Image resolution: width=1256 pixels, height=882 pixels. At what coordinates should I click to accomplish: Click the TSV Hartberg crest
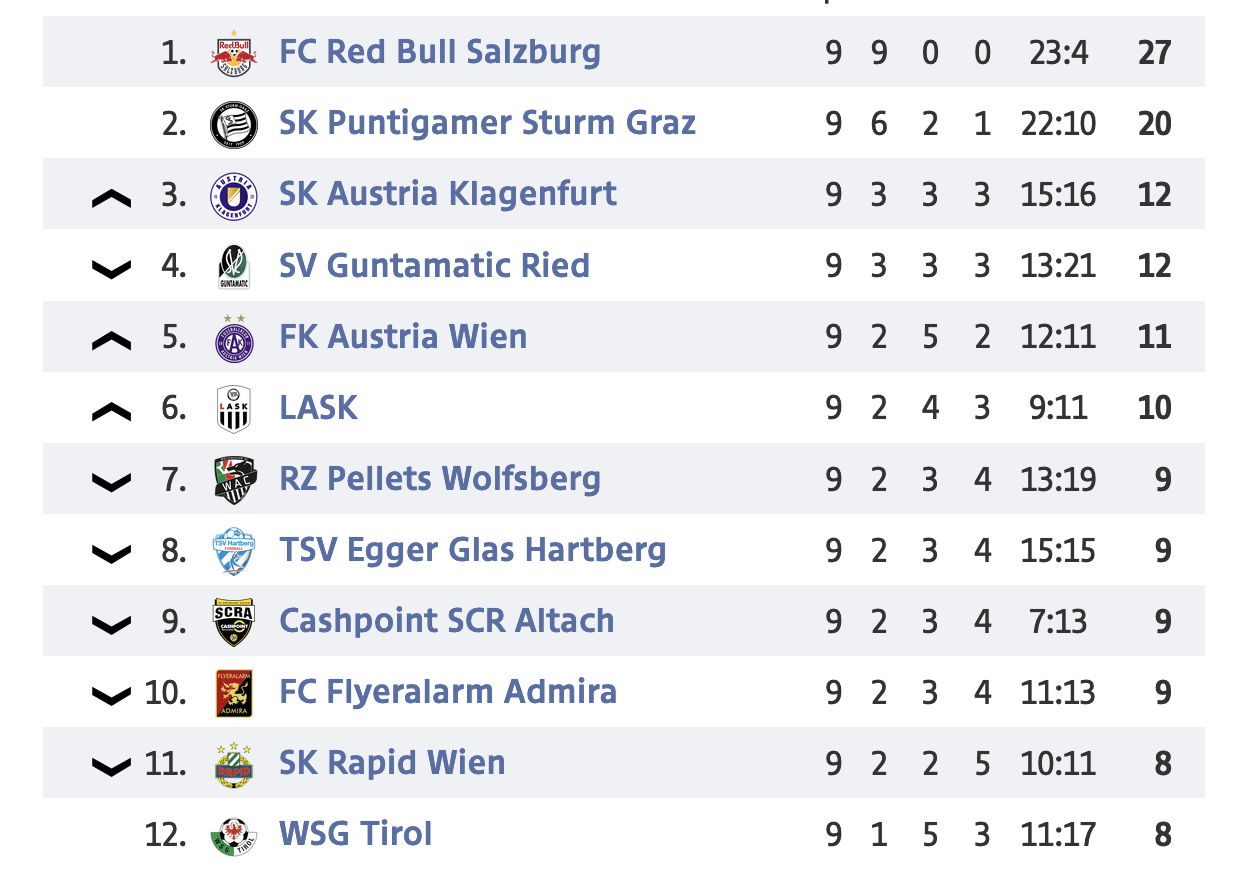(234, 551)
